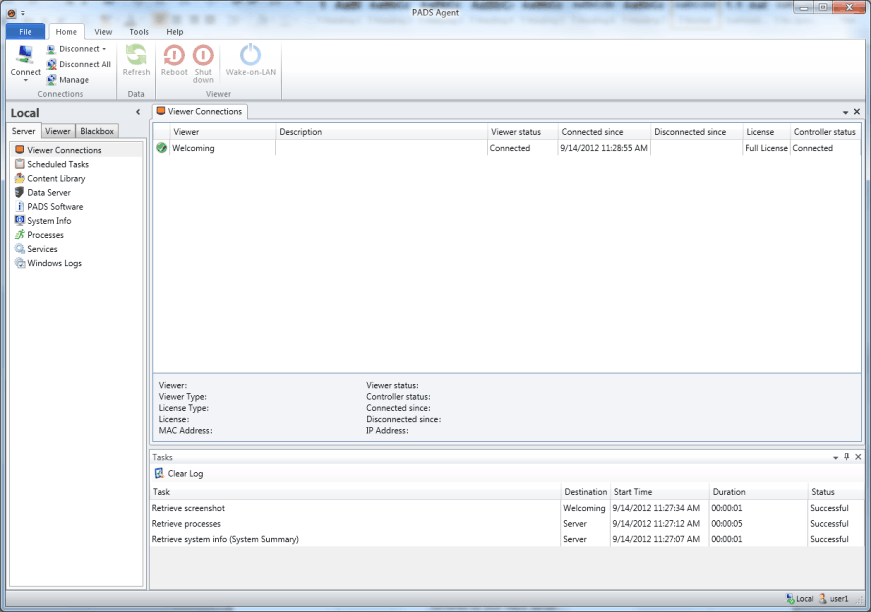Click the Wake-on-LAN power icon
Viewport: 871px width, 612px height.
[250, 55]
